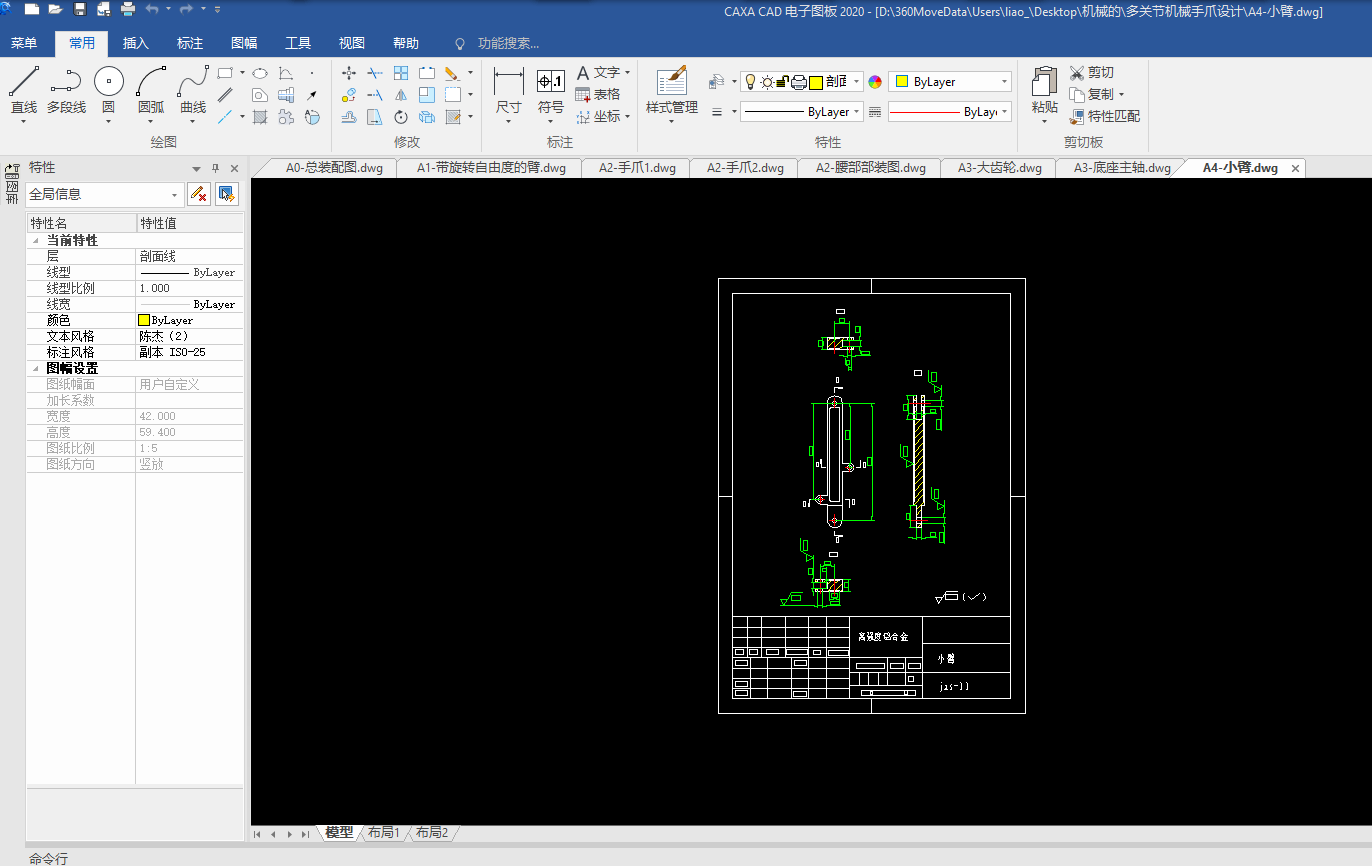
Task: Open the A3-大齿轮.dwg document tab
Action: point(999,168)
